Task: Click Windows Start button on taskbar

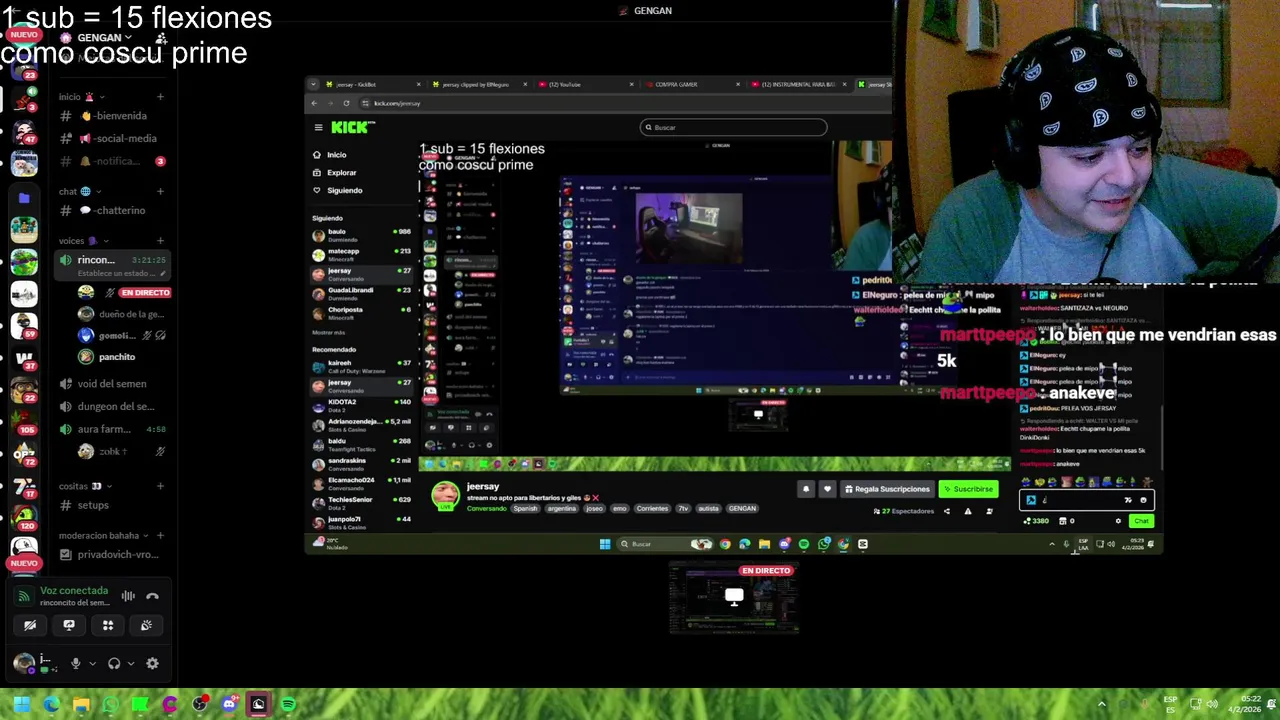Action: pos(21,704)
